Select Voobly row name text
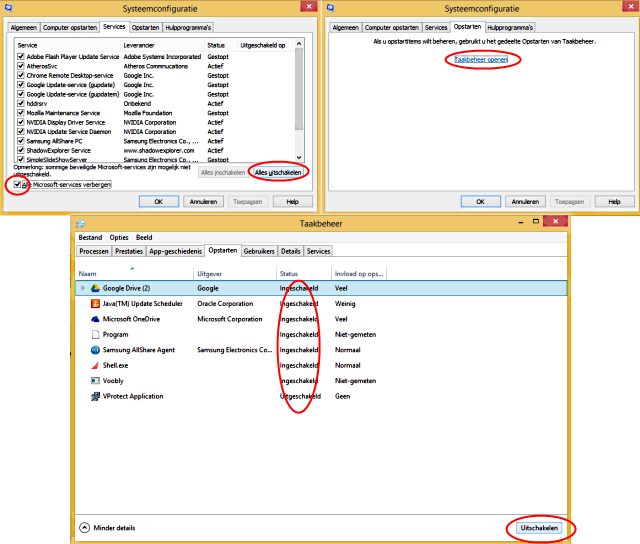This screenshot has width=640, height=544. [113, 381]
